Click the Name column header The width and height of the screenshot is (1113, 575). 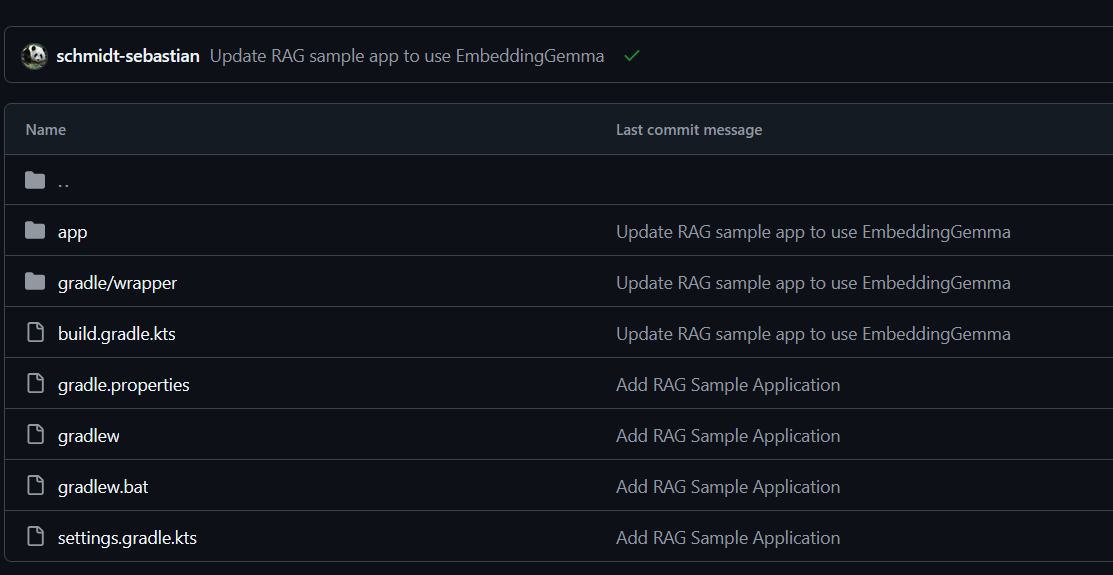[46, 129]
